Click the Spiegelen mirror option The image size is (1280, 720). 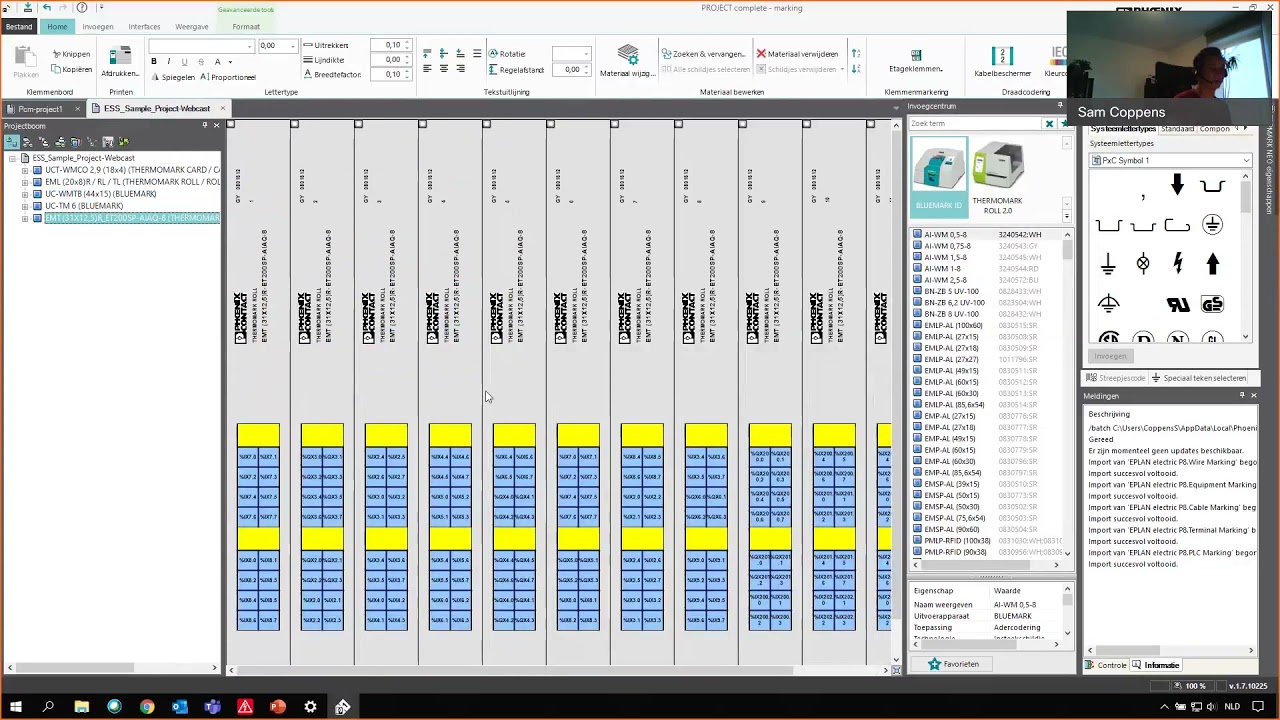(172, 77)
